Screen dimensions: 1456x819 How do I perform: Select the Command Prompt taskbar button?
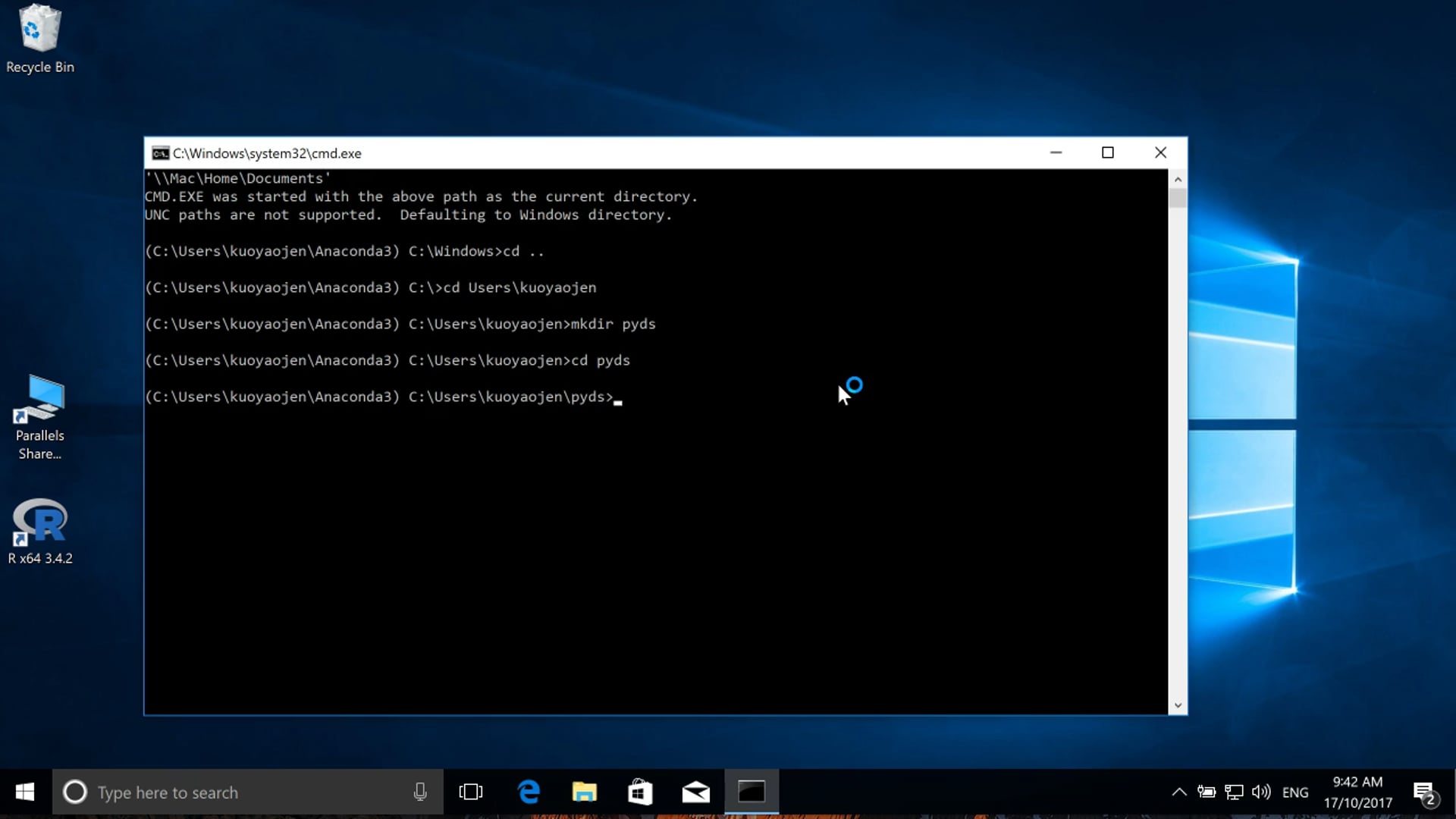pos(752,792)
